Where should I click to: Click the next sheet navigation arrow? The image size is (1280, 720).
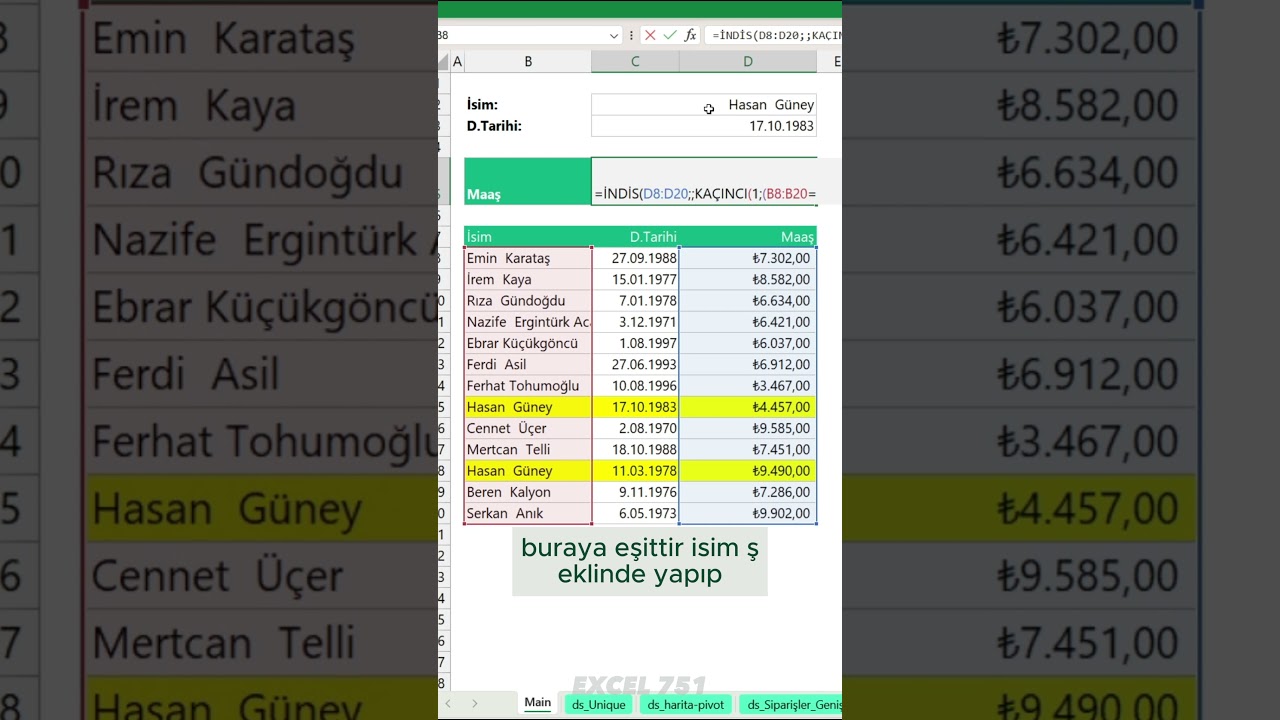[474, 704]
